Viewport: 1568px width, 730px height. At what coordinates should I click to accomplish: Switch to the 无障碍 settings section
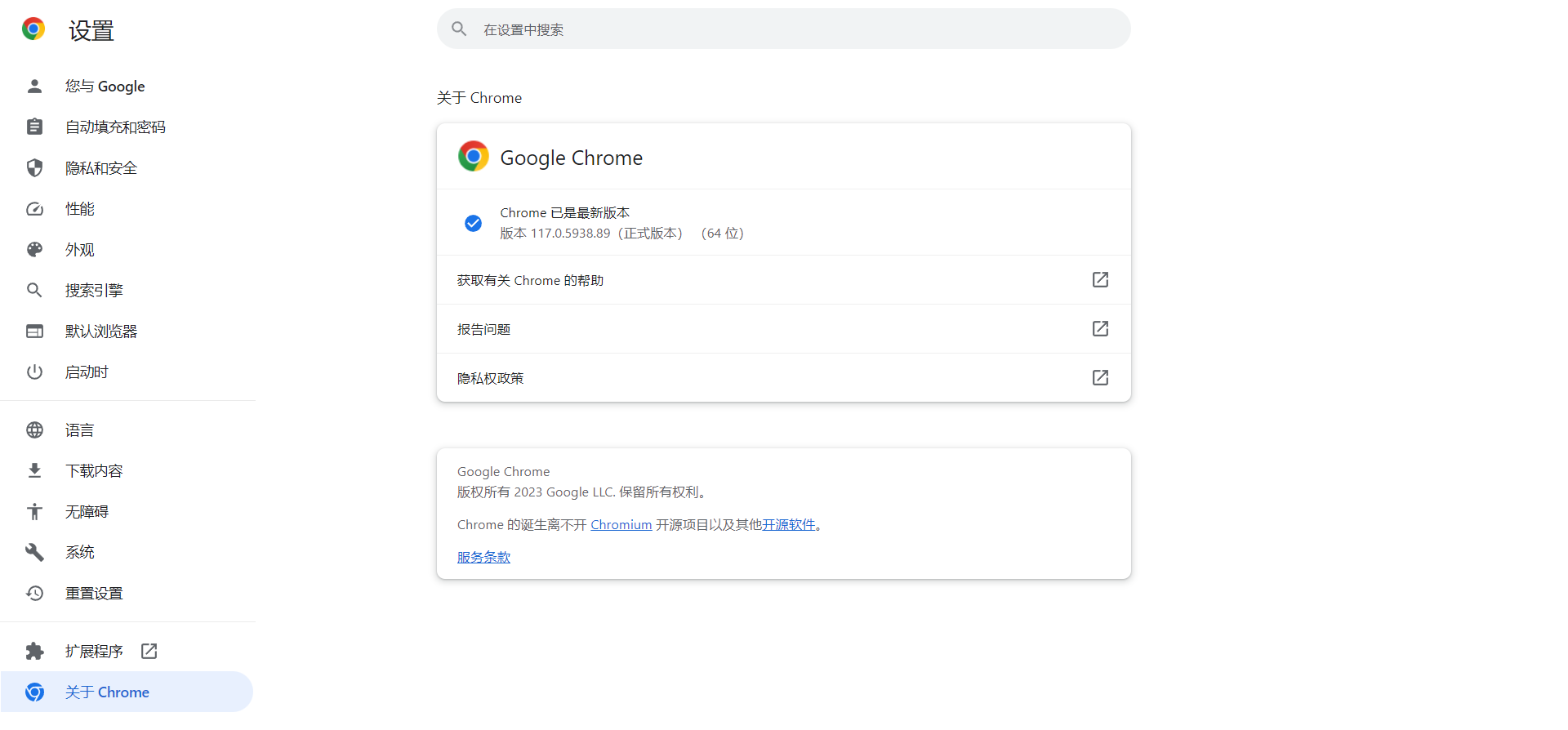34,511
